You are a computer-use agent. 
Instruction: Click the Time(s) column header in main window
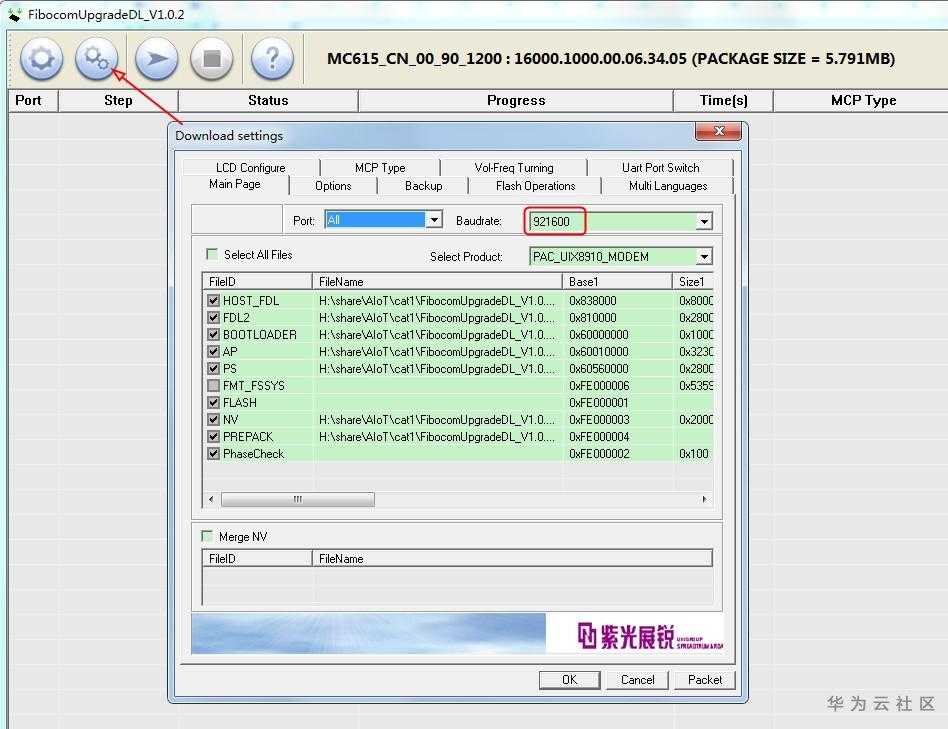(723, 100)
